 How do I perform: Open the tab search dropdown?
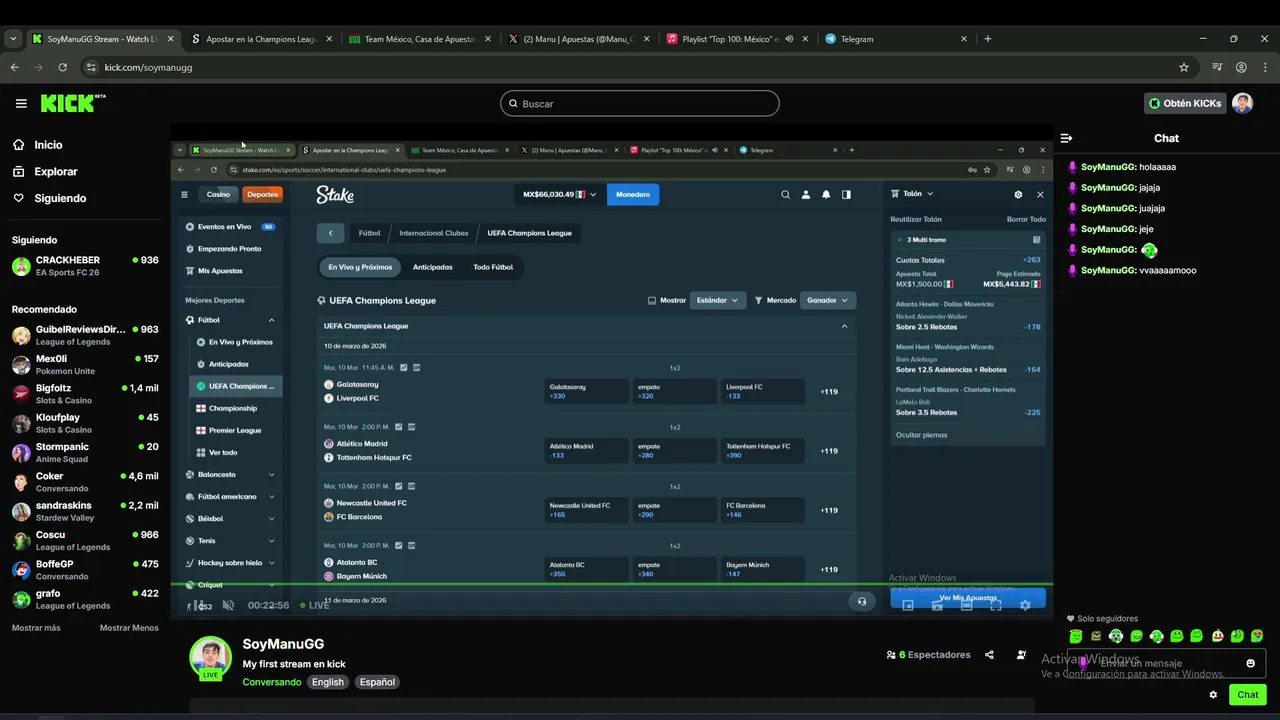pos(12,39)
